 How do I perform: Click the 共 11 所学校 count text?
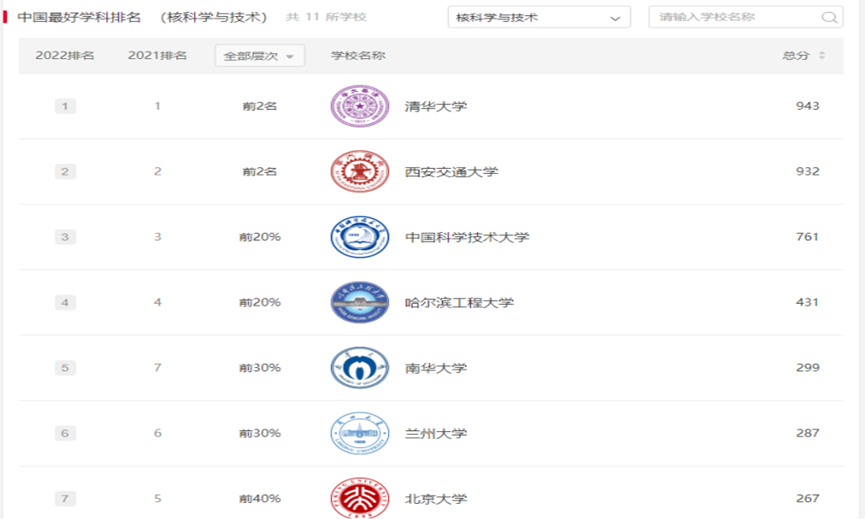[x=326, y=17]
